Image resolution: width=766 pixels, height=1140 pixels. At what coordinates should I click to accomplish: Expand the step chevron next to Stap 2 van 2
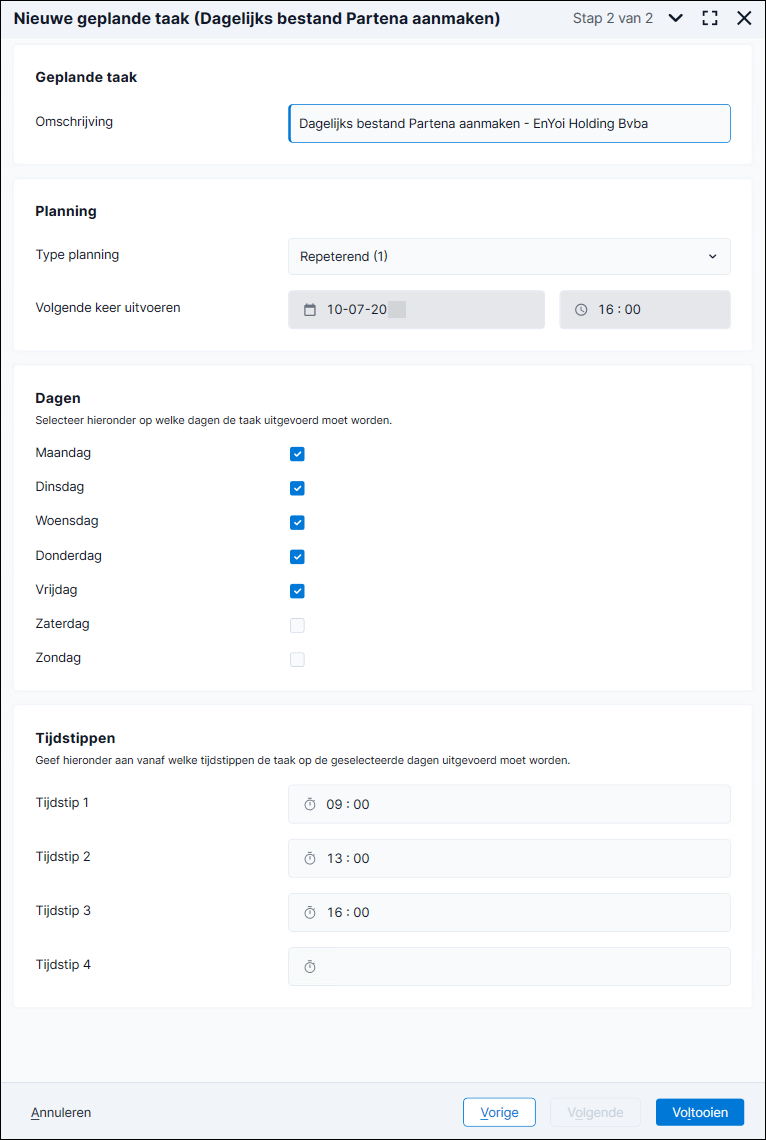676,18
